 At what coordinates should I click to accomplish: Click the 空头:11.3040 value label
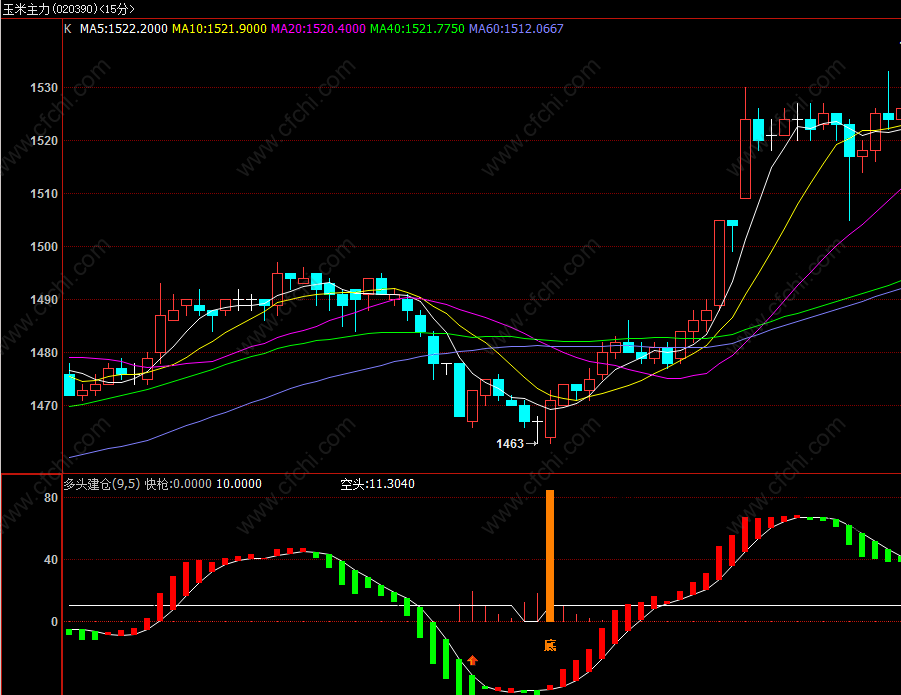tap(378, 484)
